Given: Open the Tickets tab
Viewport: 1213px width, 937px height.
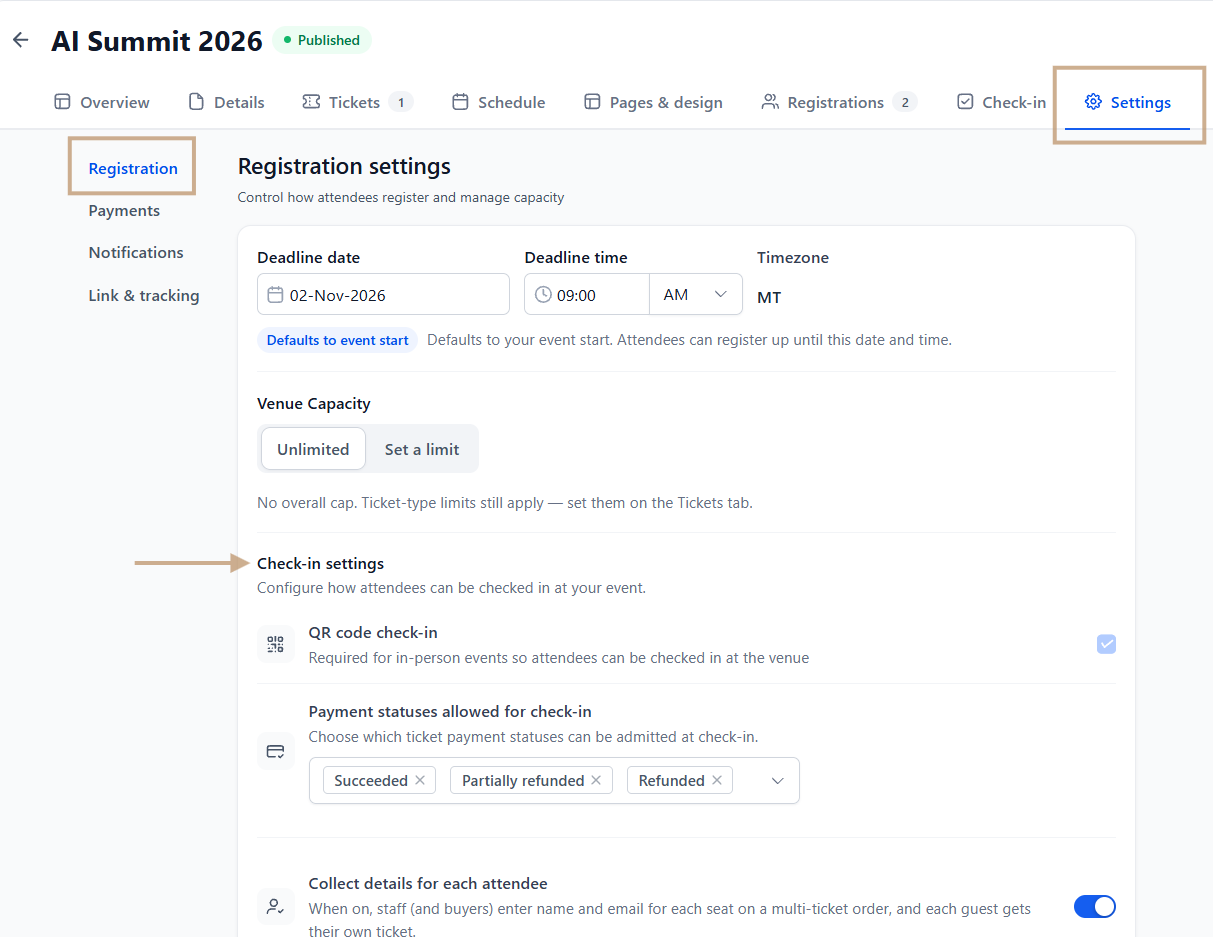Looking at the screenshot, I should pos(357,102).
